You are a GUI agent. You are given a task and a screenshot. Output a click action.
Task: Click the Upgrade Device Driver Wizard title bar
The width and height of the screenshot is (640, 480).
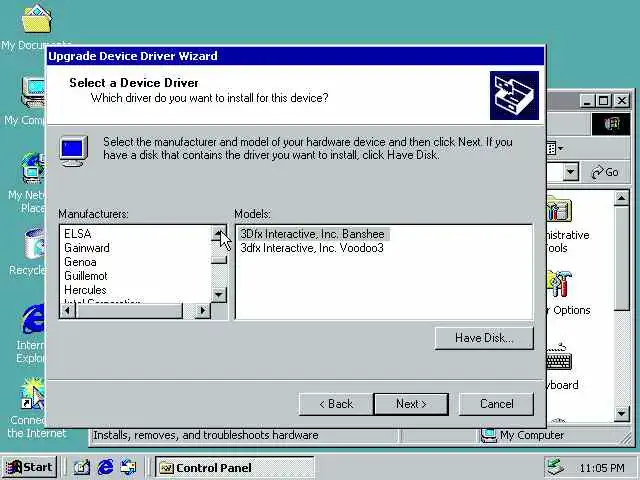tap(296, 56)
